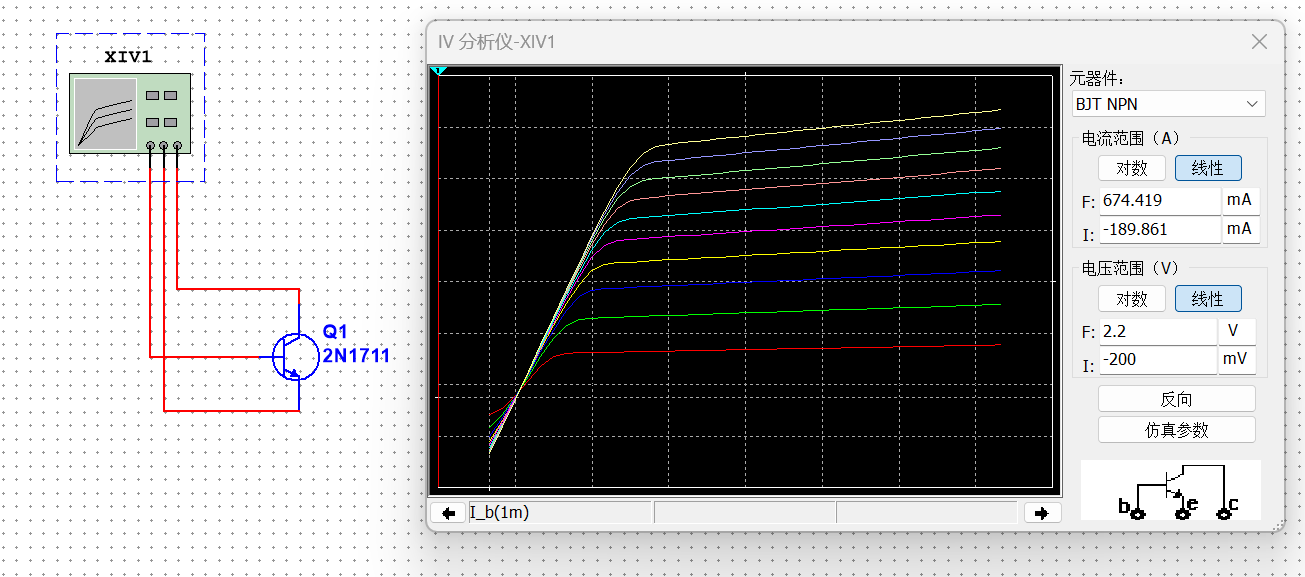Click the XIV1 instrument label

(x=128, y=55)
